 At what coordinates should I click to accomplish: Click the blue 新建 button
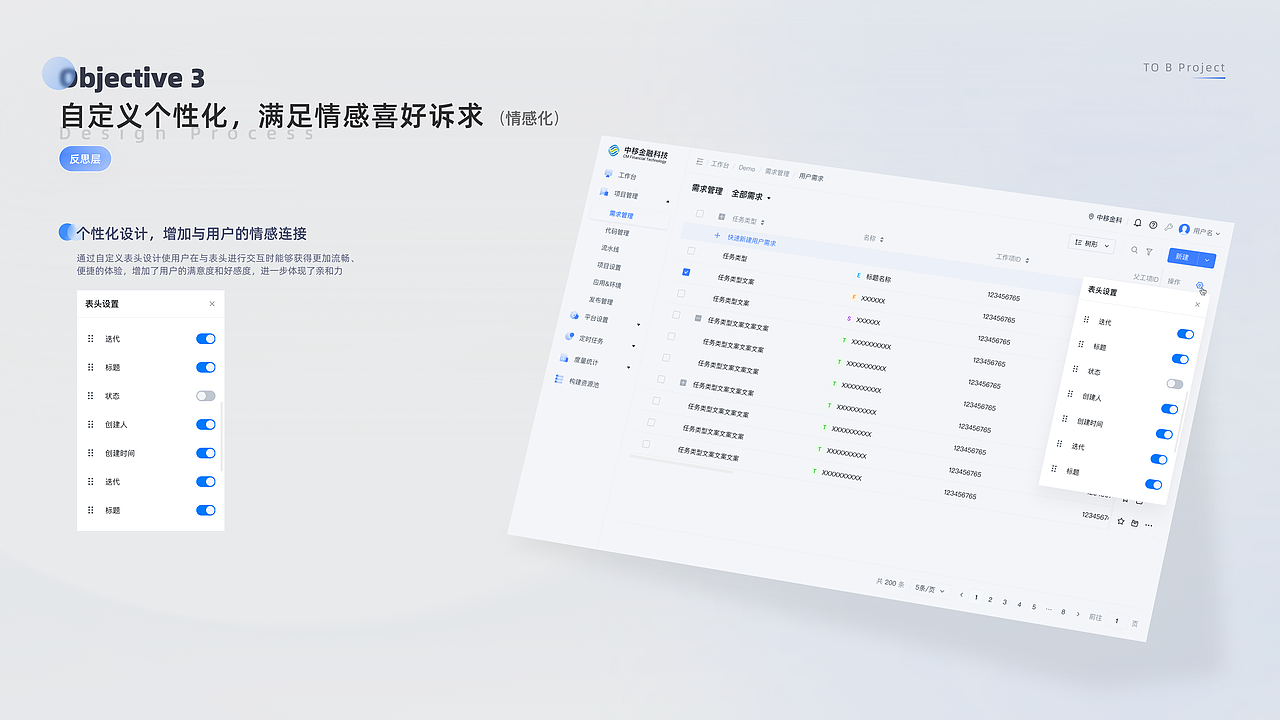click(1184, 257)
